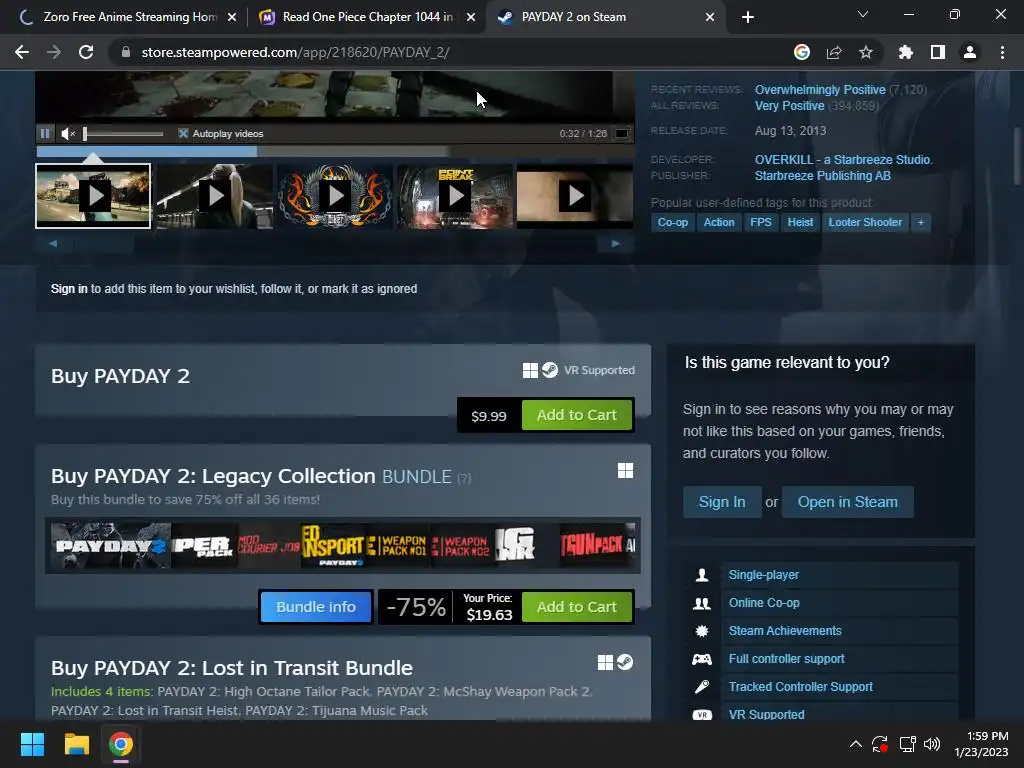Open Chrome extensions puzzle icon
The height and width of the screenshot is (768, 1024).
pyautogui.click(x=906, y=52)
